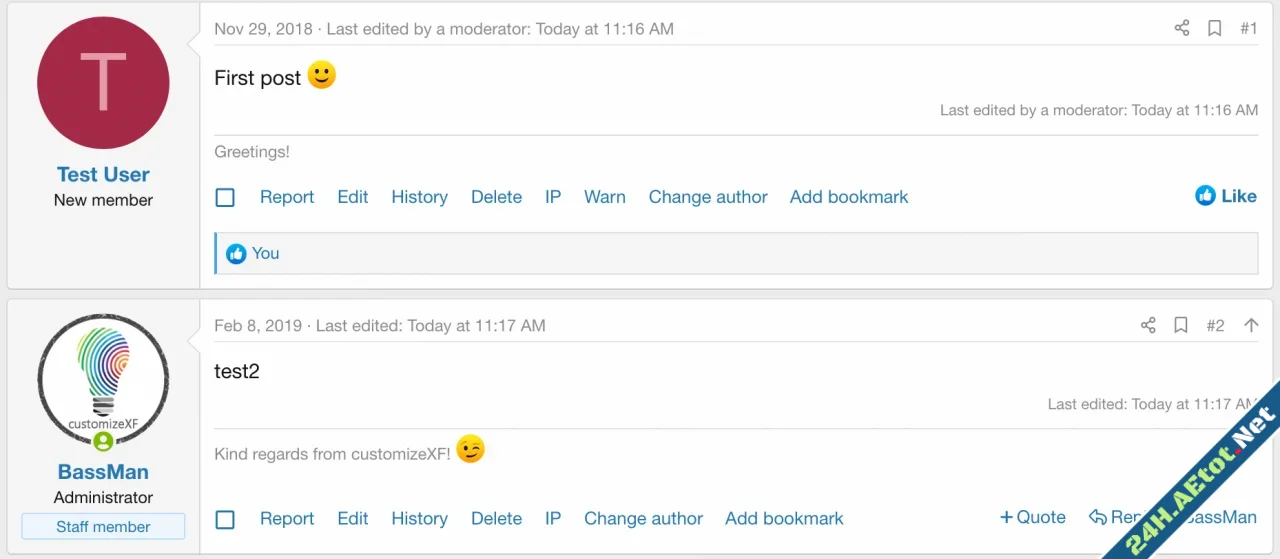Click the thumbs-up icon beside "You"

(x=236, y=254)
